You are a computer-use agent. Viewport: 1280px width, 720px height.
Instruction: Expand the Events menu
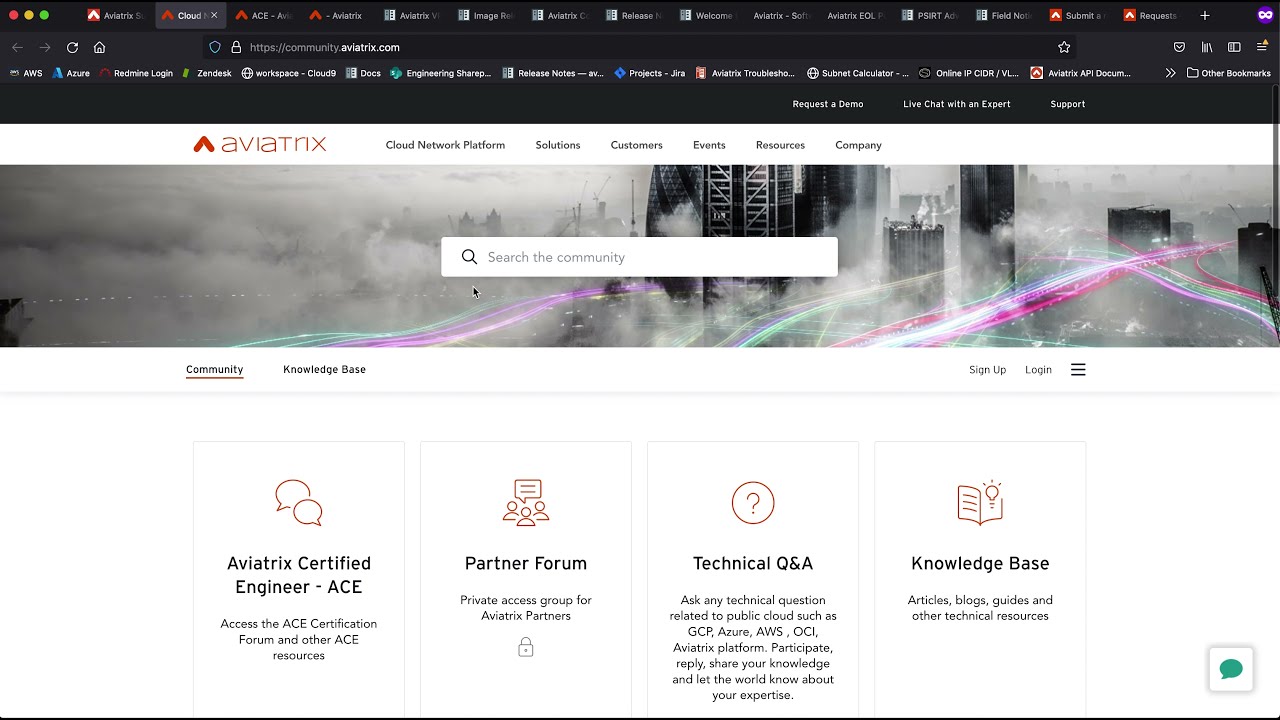(709, 145)
